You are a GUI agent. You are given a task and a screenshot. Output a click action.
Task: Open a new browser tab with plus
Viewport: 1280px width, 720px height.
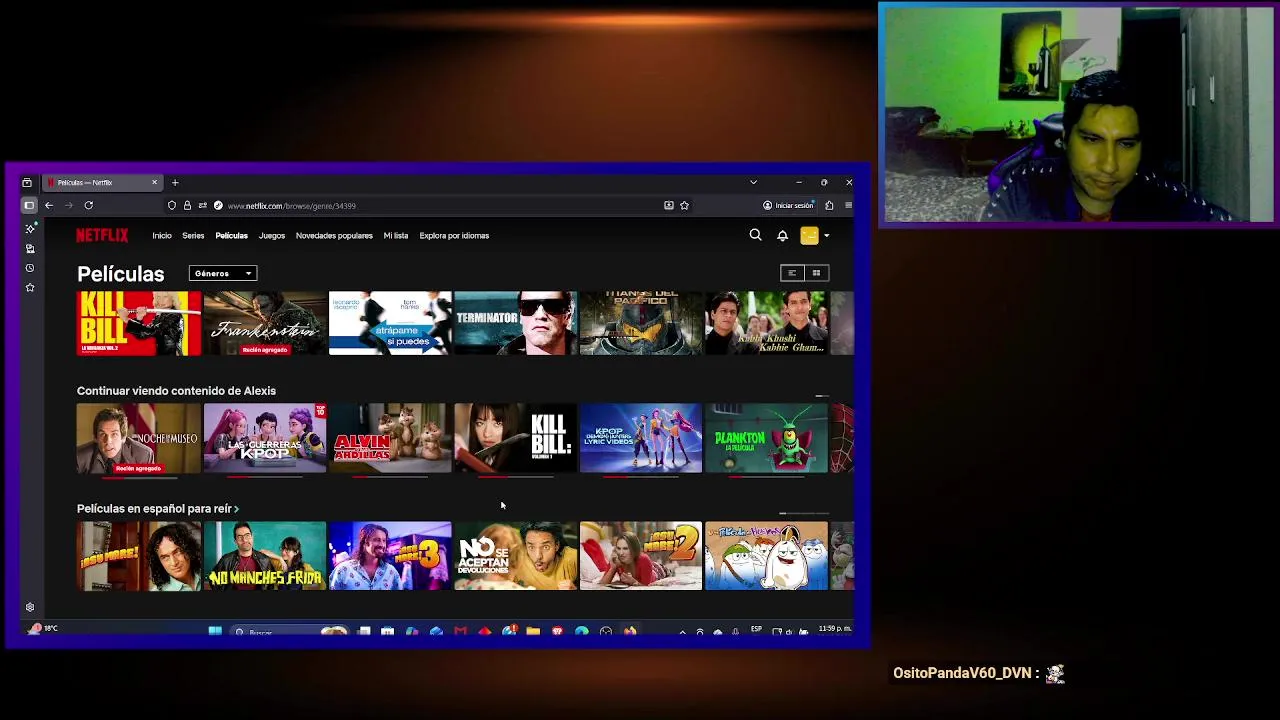coord(175,183)
